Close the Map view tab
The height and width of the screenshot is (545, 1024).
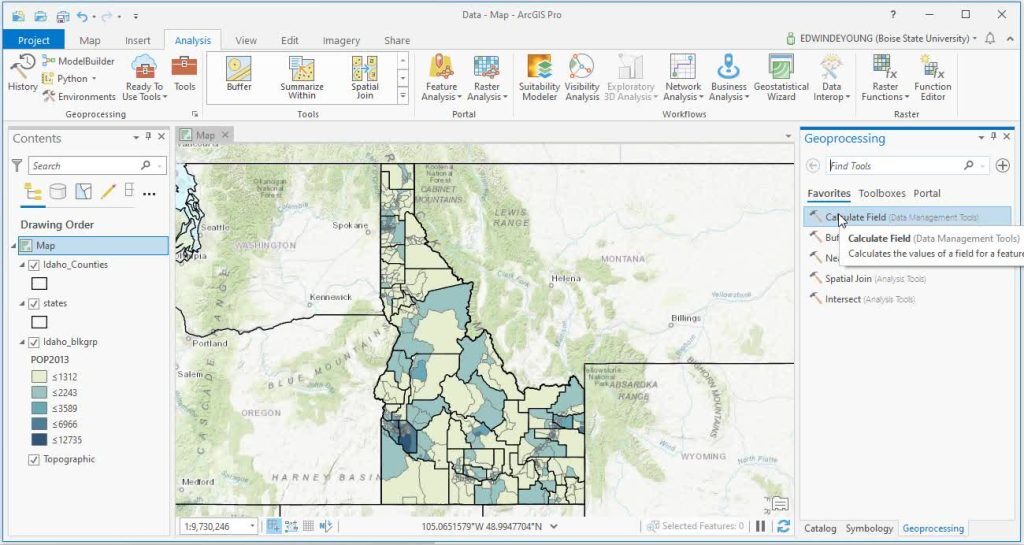pyautogui.click(x=225, y=135)
